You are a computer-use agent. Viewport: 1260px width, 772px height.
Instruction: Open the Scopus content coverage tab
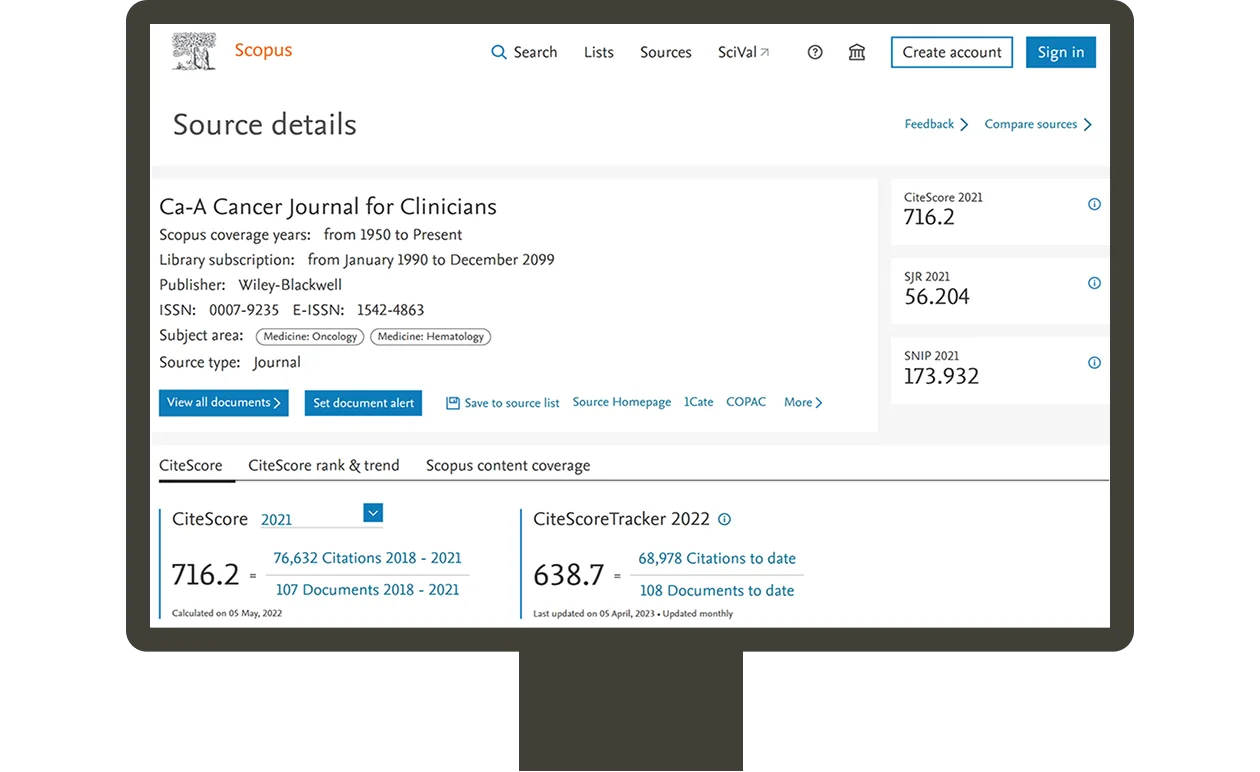pos(507,465)
